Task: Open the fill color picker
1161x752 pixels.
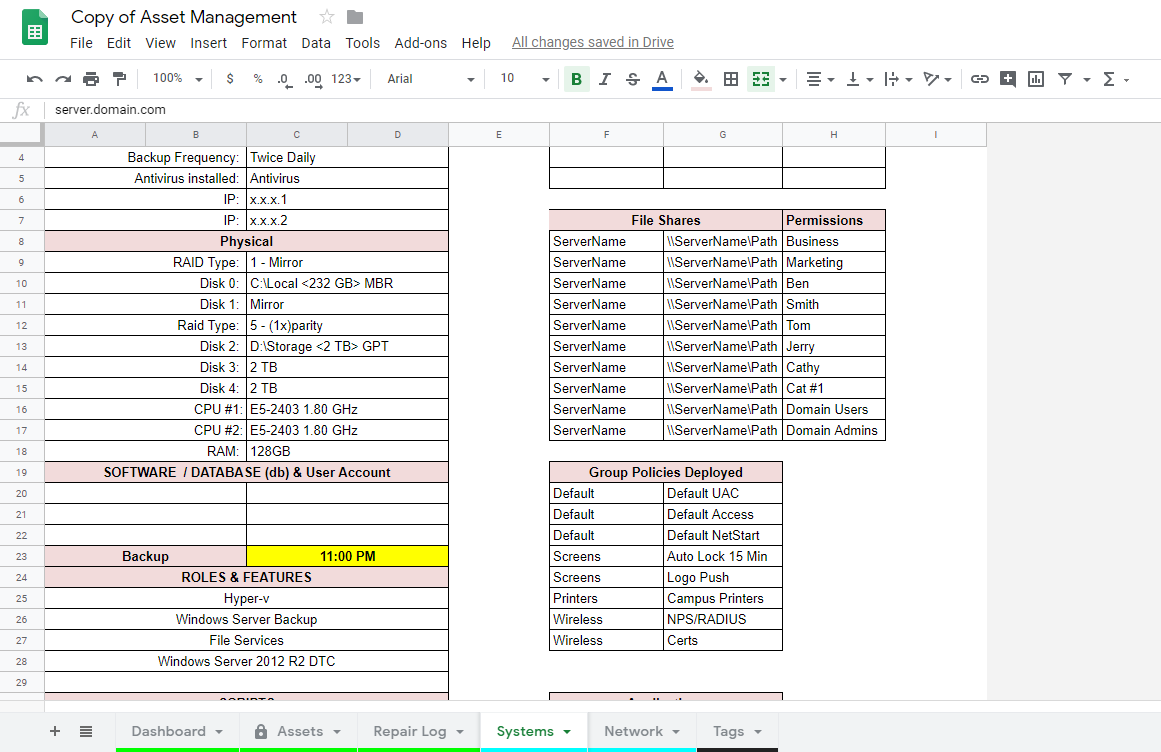Action: [701, 79]
